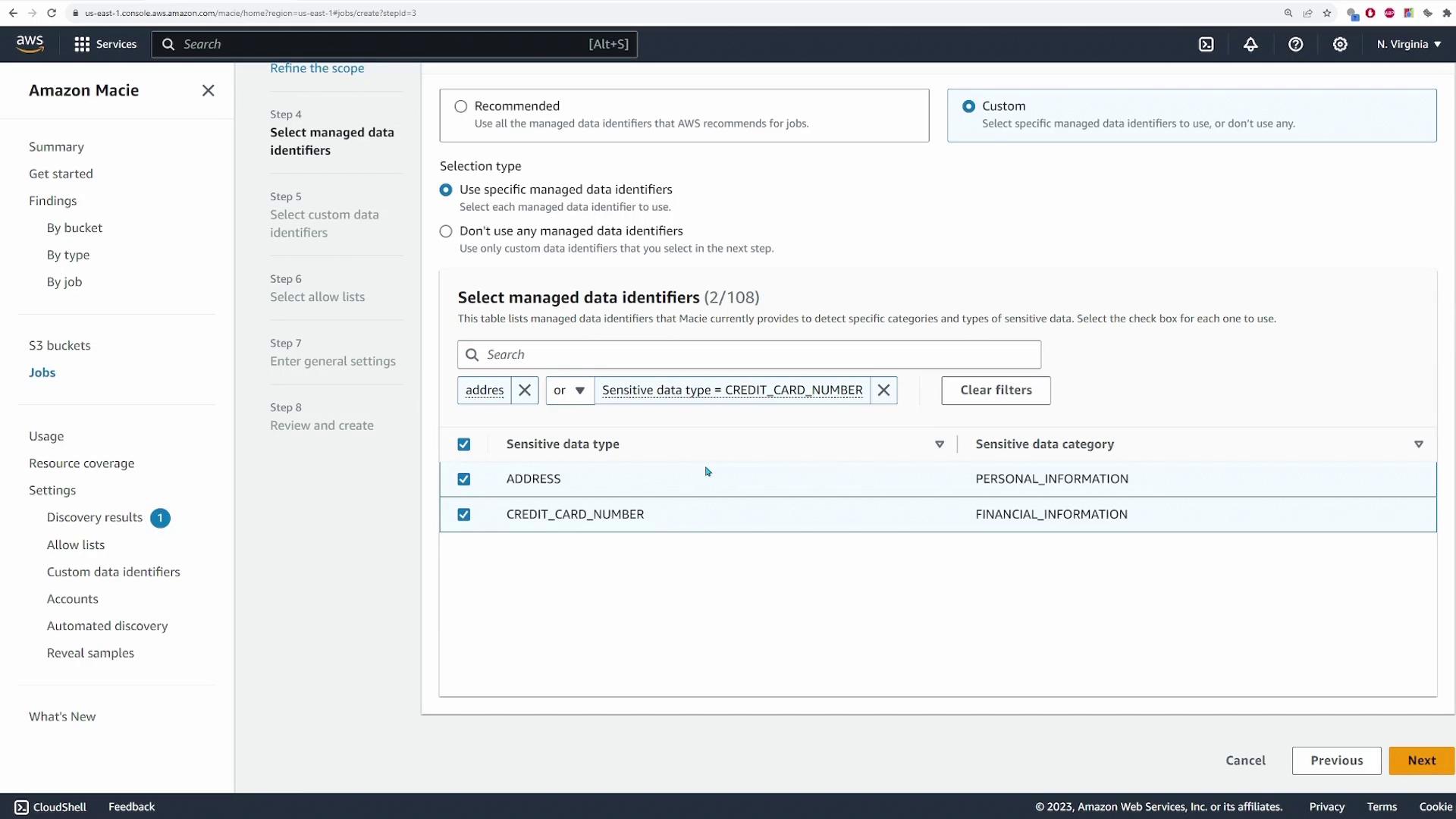Click the CloudShell icon in the footer
The image size is (1456, 819).
[21, 807]
